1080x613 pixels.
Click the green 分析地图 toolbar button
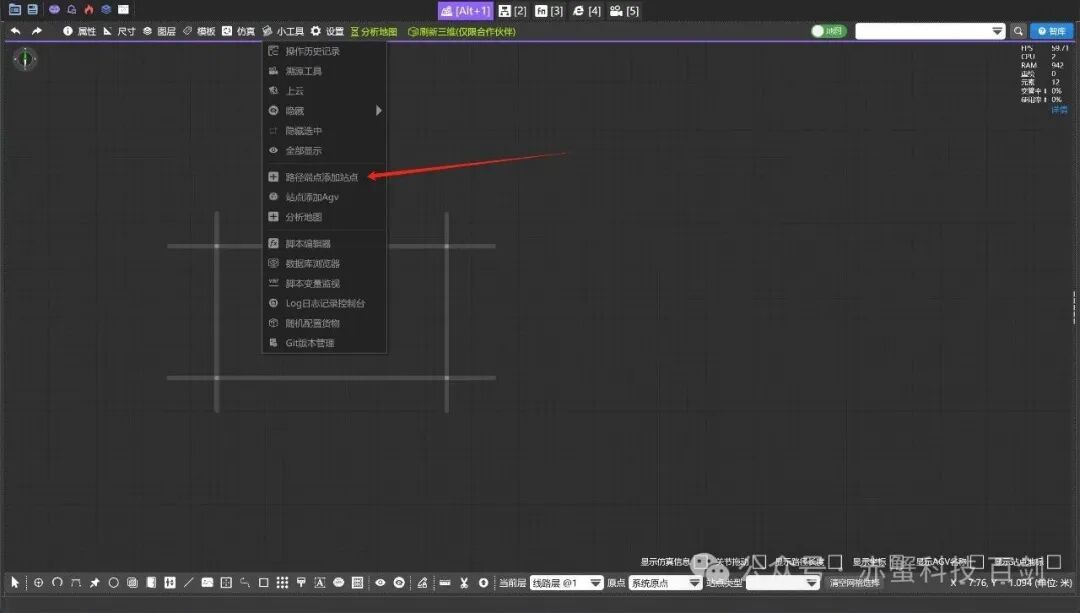pos(374,32)
